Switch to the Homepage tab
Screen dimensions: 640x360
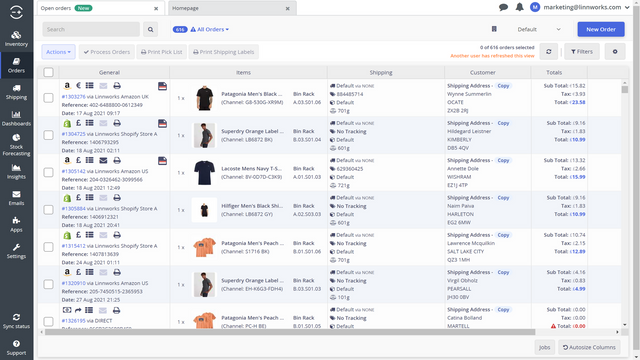pos(231,8)
